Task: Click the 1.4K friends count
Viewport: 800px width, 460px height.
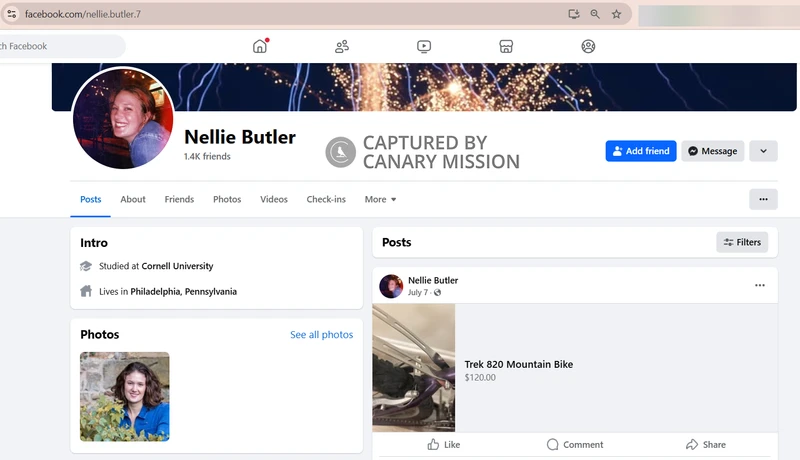Action: tap(207, 157)
